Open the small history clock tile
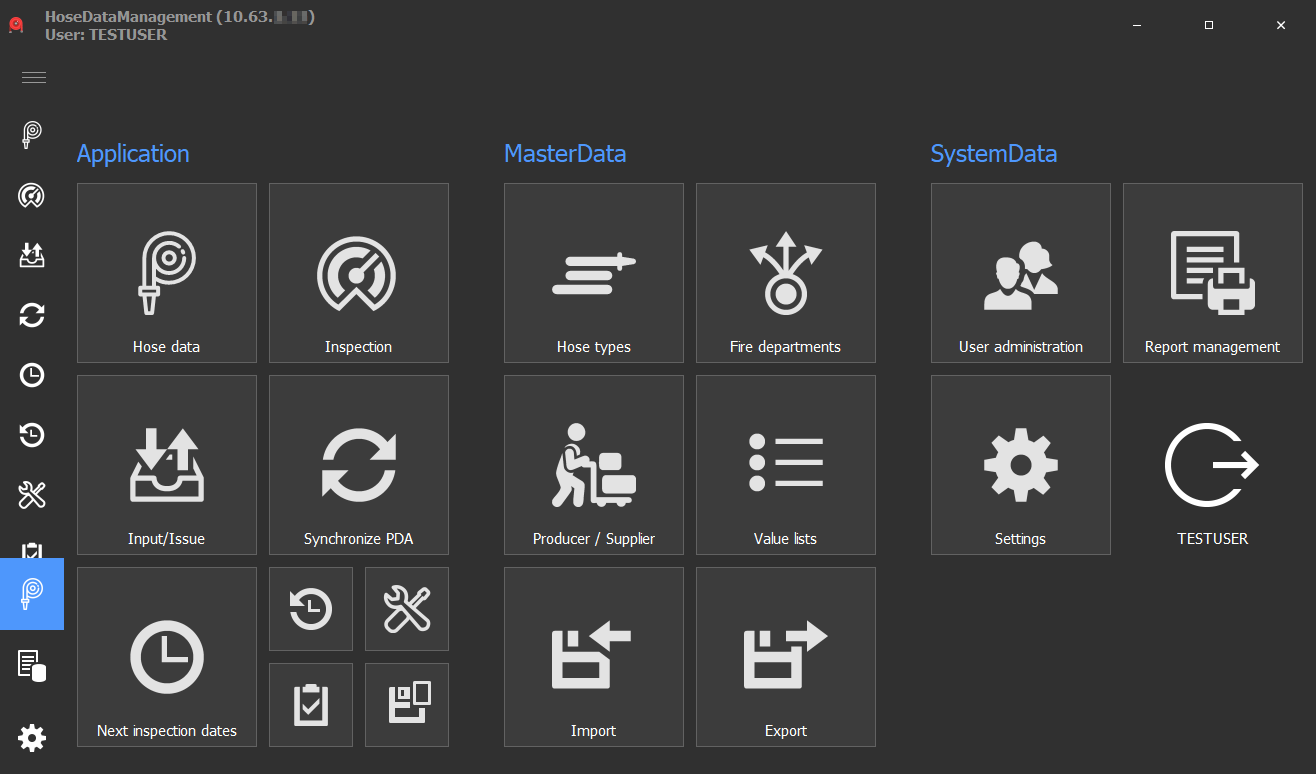 pyautogui.click(x=311, y=608)
